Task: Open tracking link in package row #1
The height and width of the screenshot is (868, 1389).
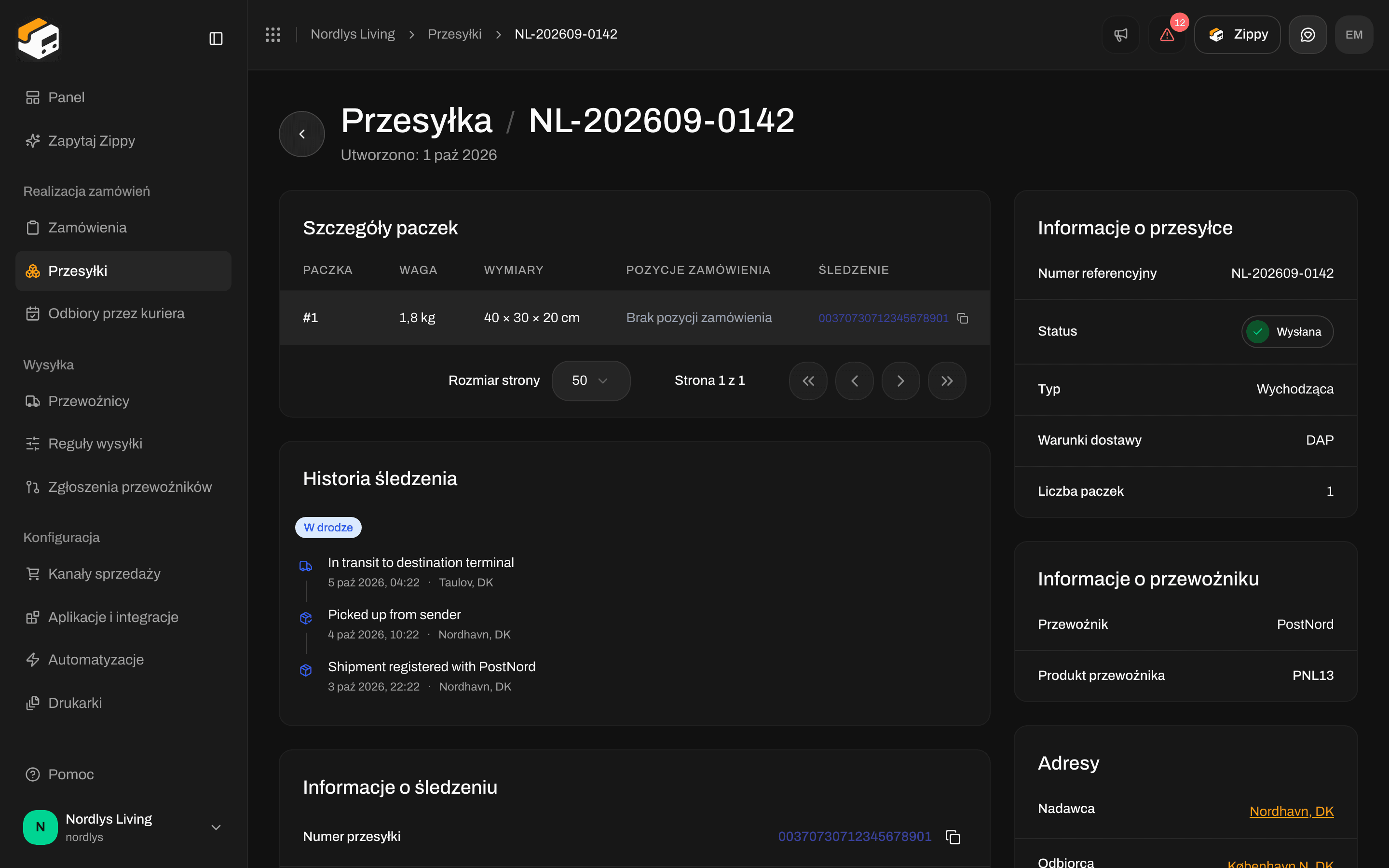Action: pos(884,318)
